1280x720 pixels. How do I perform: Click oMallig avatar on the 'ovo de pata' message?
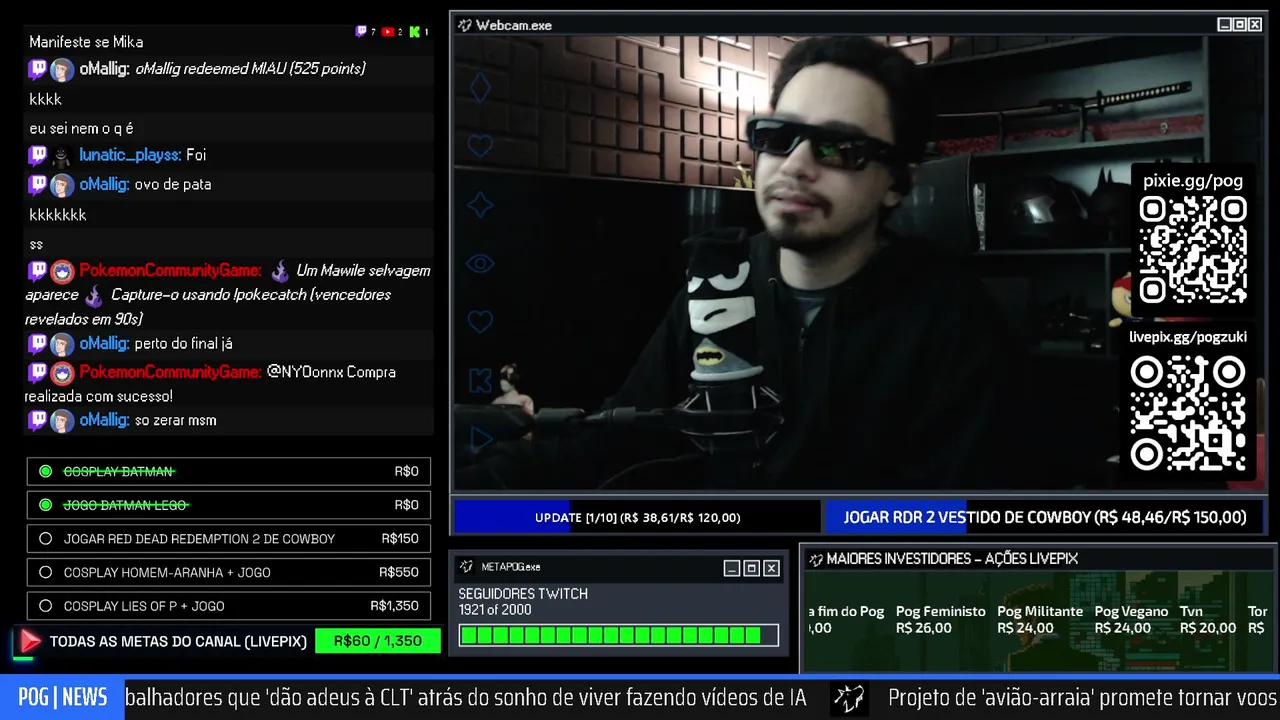62,186
